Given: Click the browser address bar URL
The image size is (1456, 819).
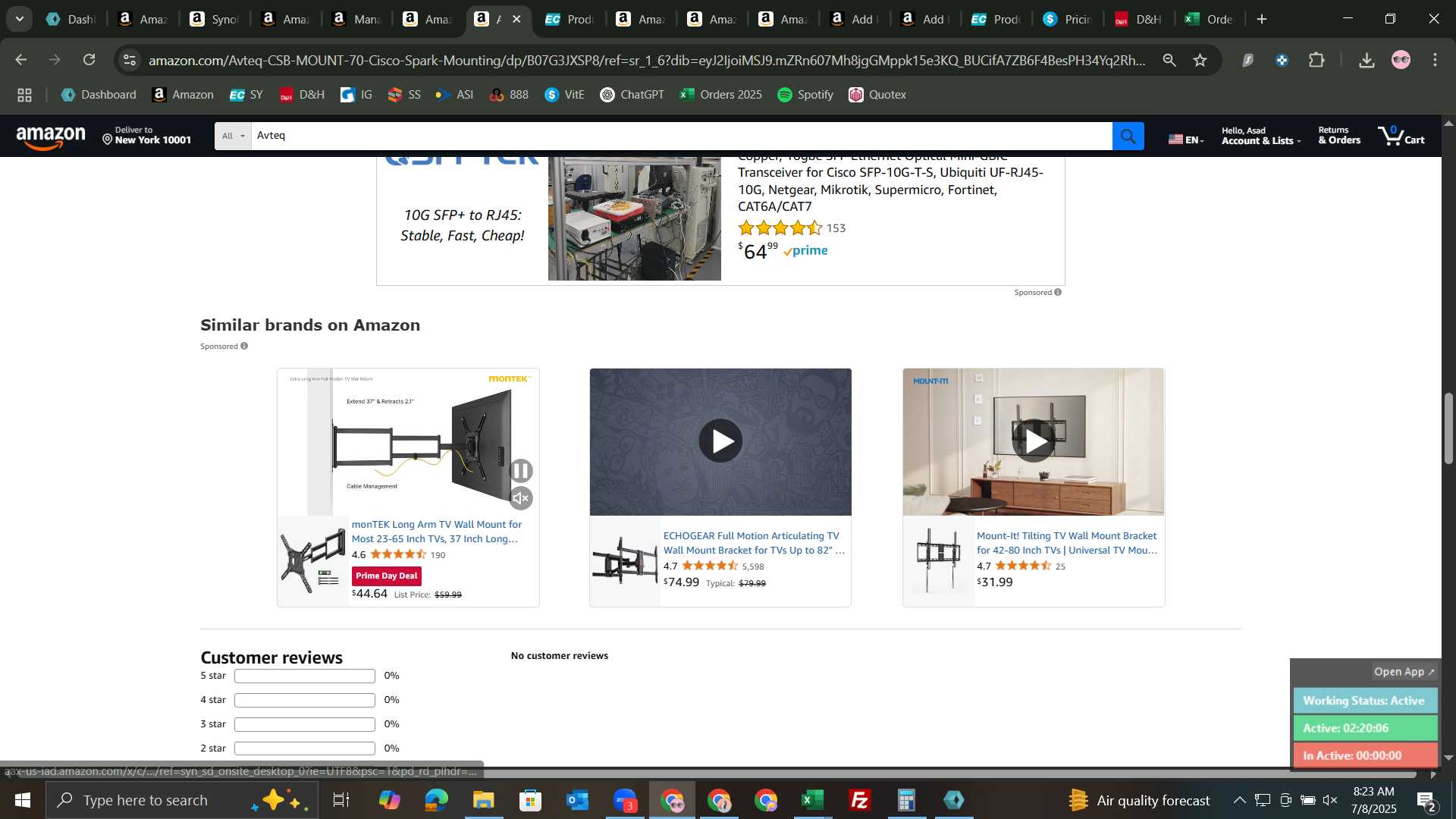Looking at the screenshot, I should [646, 60].
